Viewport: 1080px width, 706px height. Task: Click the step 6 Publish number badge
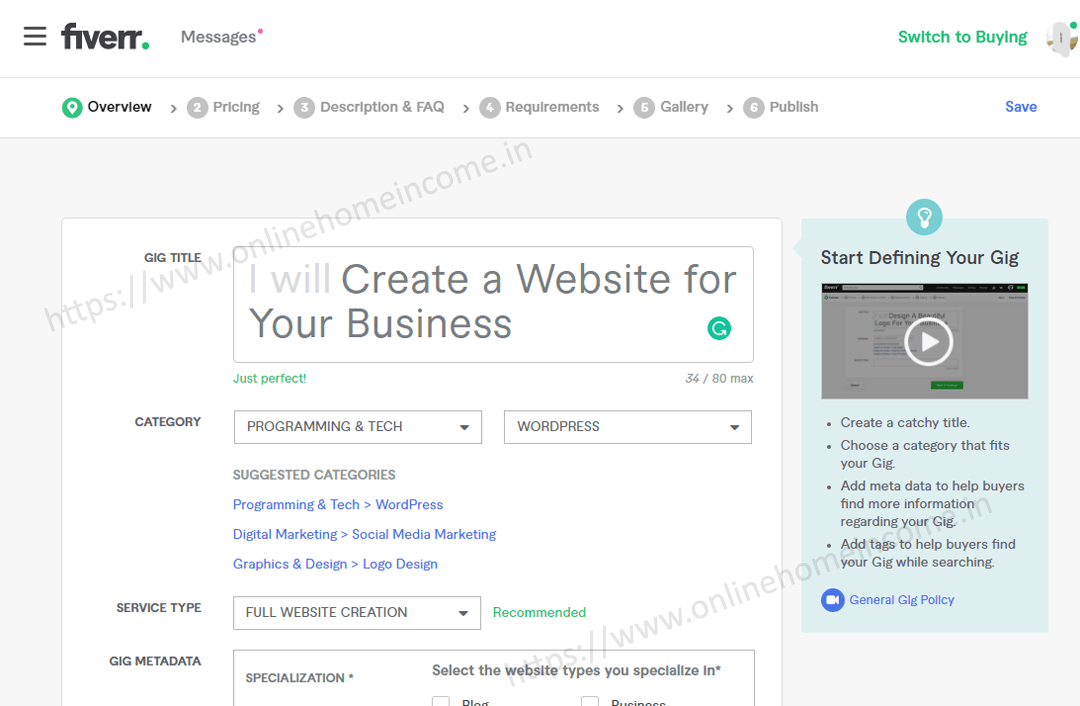pyautogui.click(x=754, y=107)
